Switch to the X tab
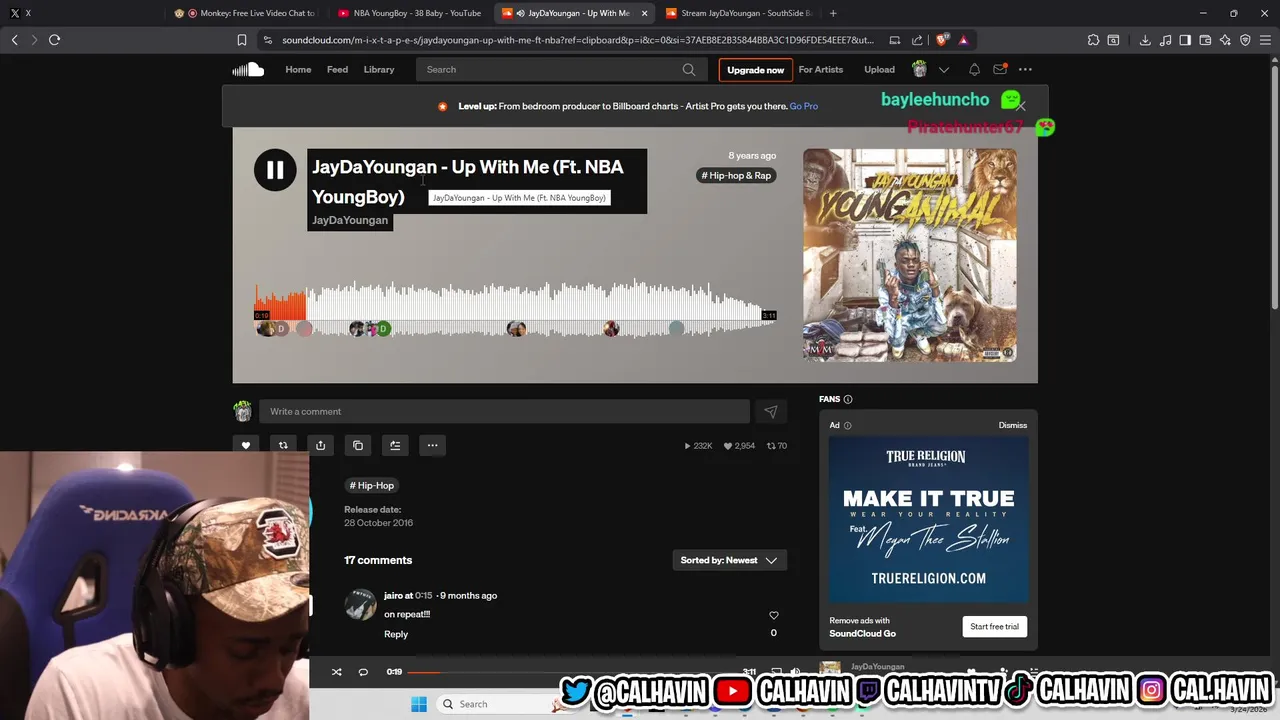This screenshot has width=1280, height=720. click(x=20, y=13)
